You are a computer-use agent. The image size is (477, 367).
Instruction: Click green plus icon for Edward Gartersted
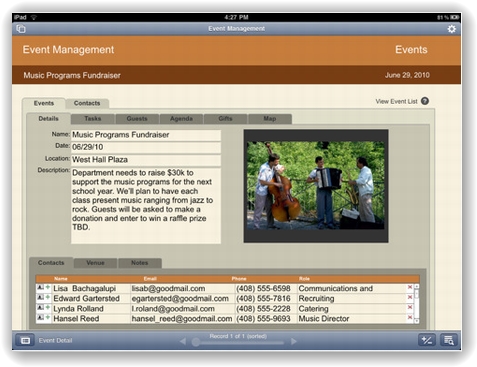tap(48, 297)
